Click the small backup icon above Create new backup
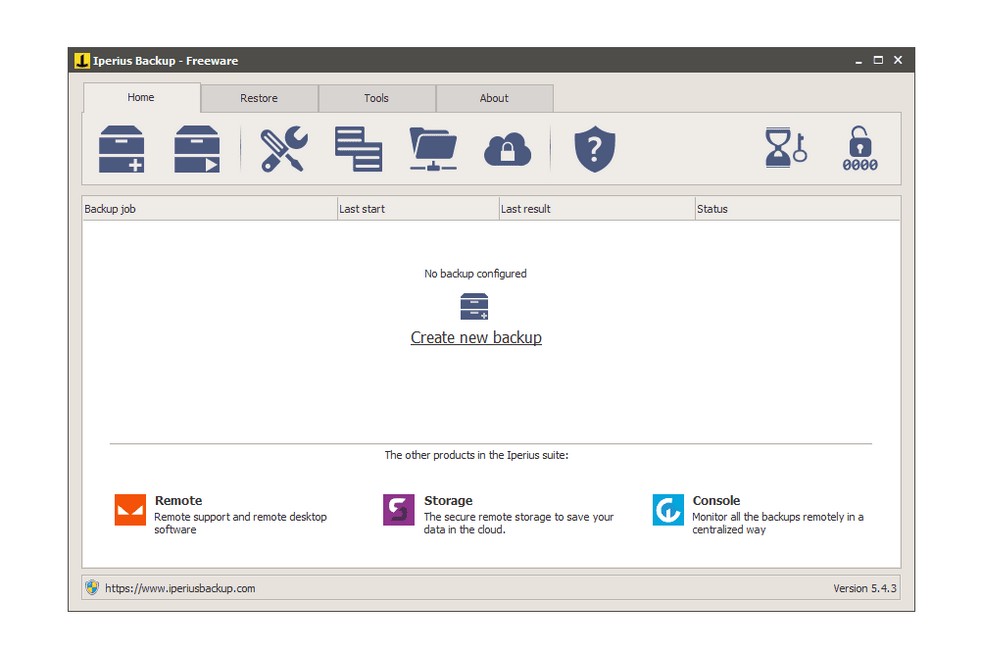982x655 pixels. 474,306
